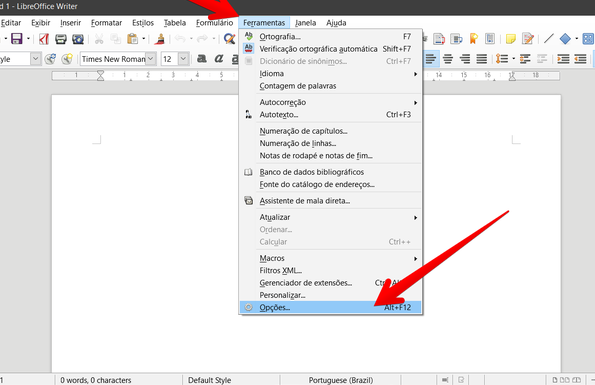Open the line spacing dropdown arrow

tap(513, 59)
